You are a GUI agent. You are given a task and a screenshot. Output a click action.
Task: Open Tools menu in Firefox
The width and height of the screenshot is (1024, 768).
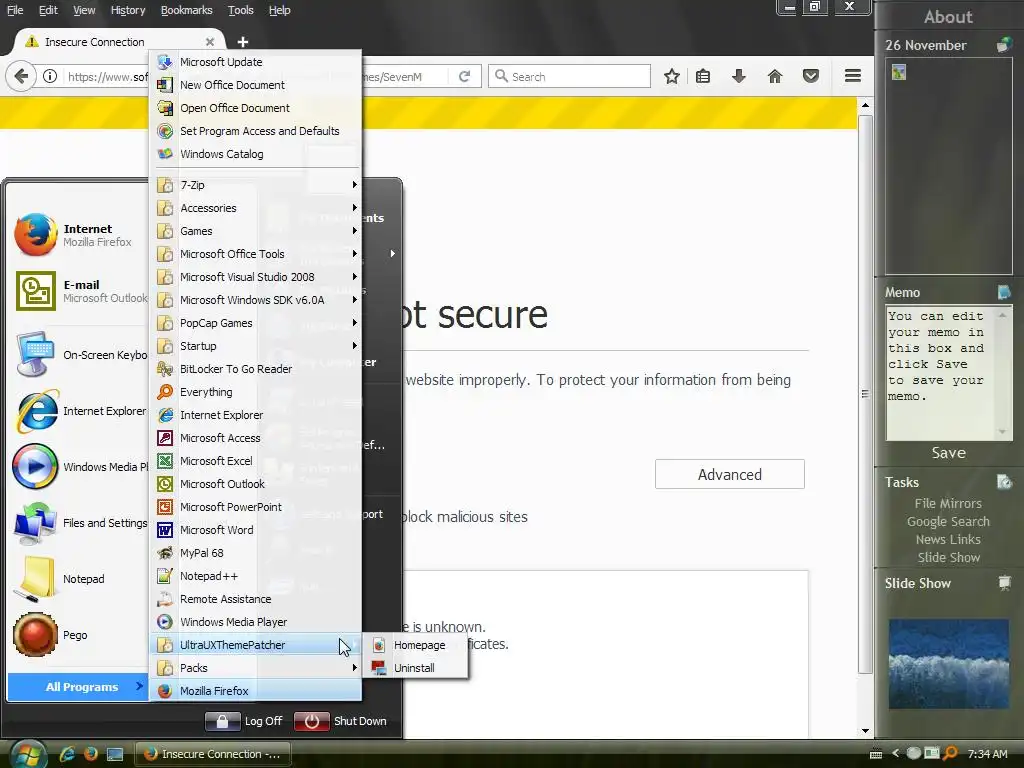pos(240,10)
